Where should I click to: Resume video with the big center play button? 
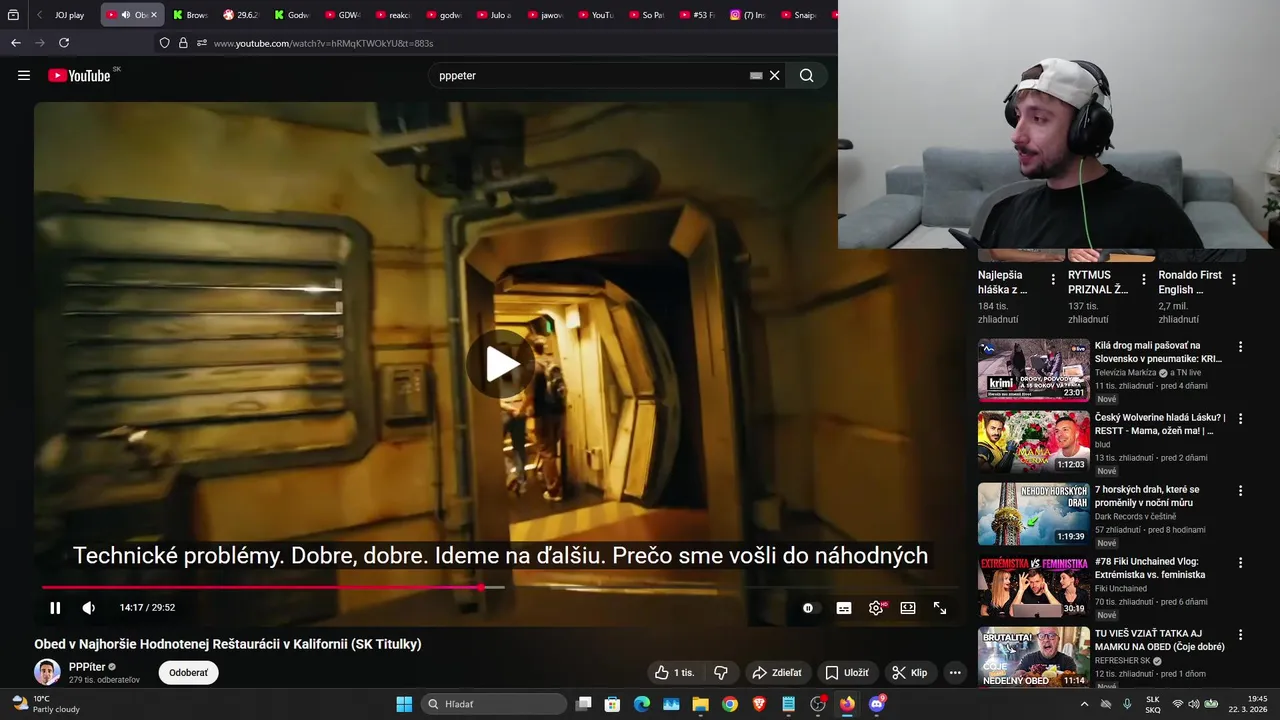[x=501, y=364]
